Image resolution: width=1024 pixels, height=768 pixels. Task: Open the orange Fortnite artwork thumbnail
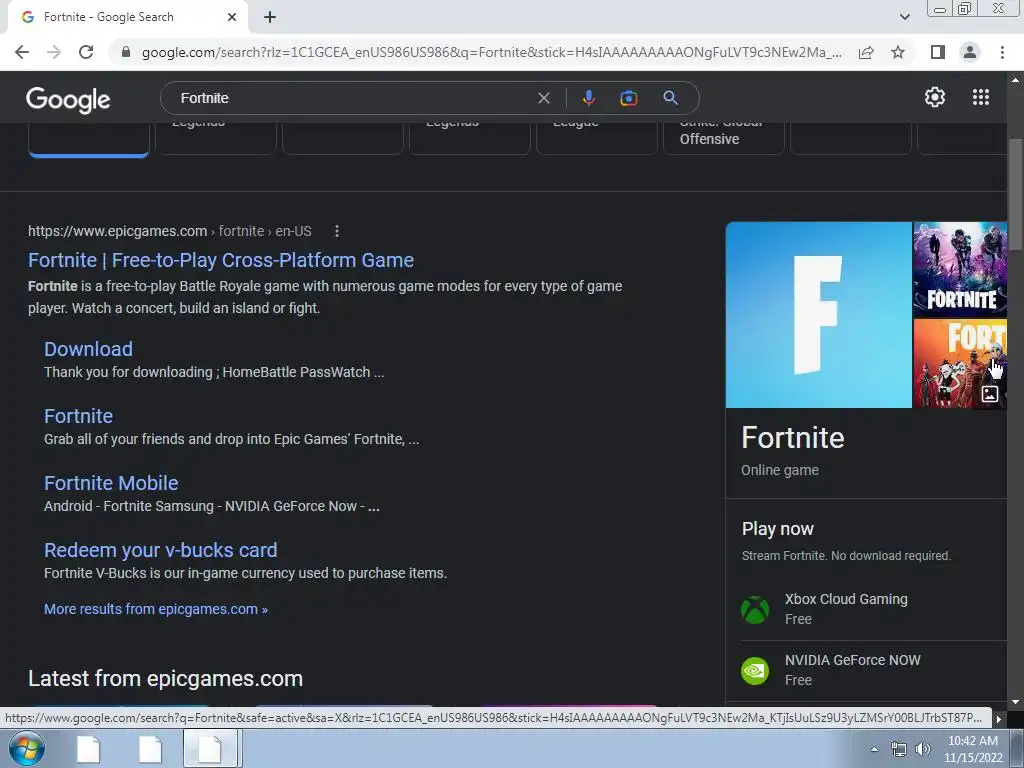pyautogui.click(x=960, y=364)
